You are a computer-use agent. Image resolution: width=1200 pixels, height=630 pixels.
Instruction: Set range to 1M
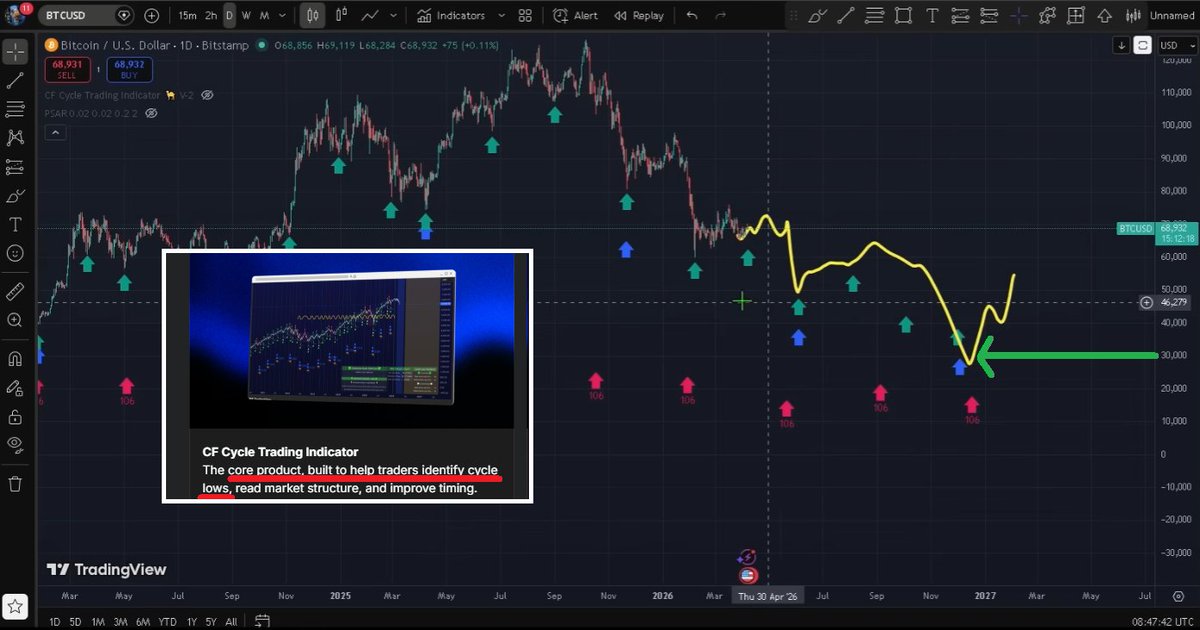click(98, 621)
